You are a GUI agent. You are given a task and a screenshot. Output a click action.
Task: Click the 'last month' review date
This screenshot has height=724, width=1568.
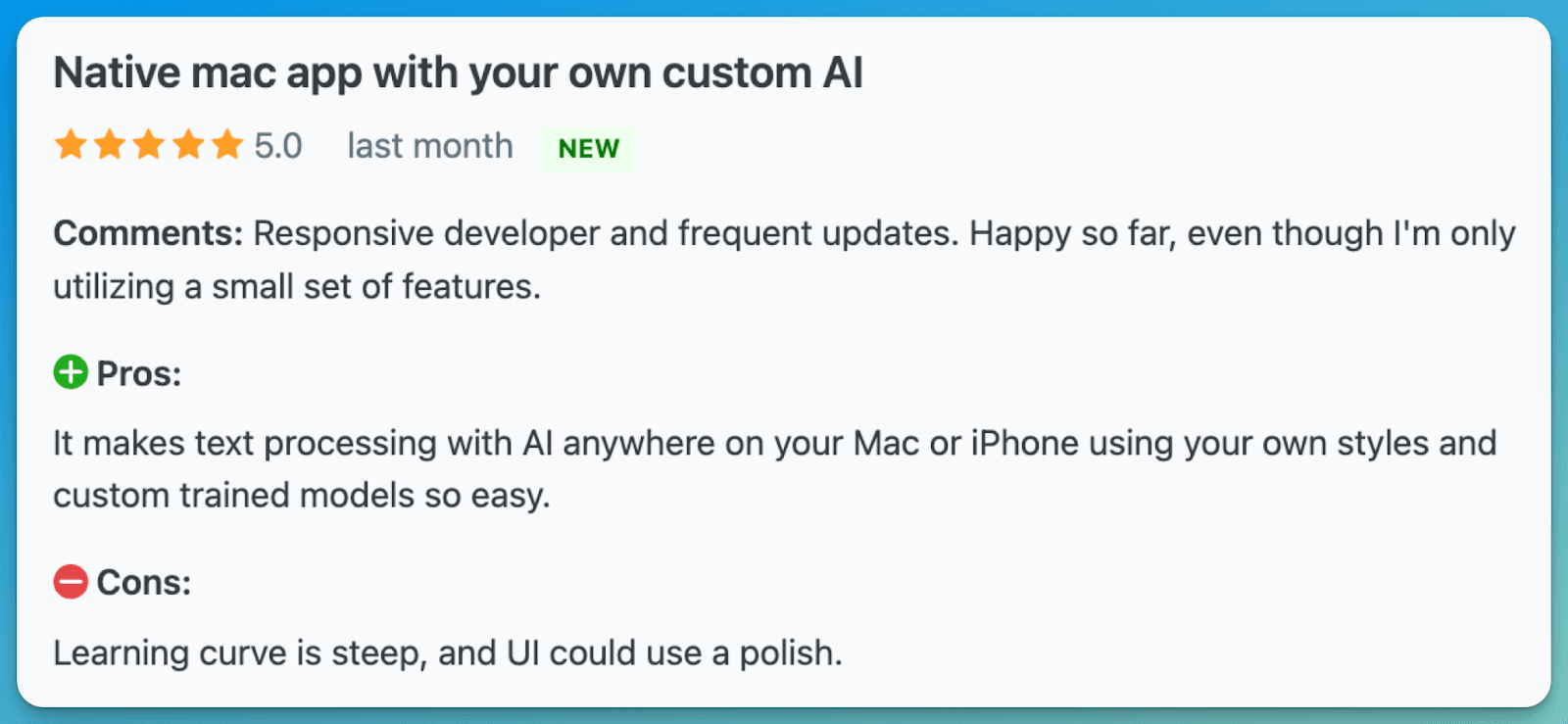[x=430, y=146]
